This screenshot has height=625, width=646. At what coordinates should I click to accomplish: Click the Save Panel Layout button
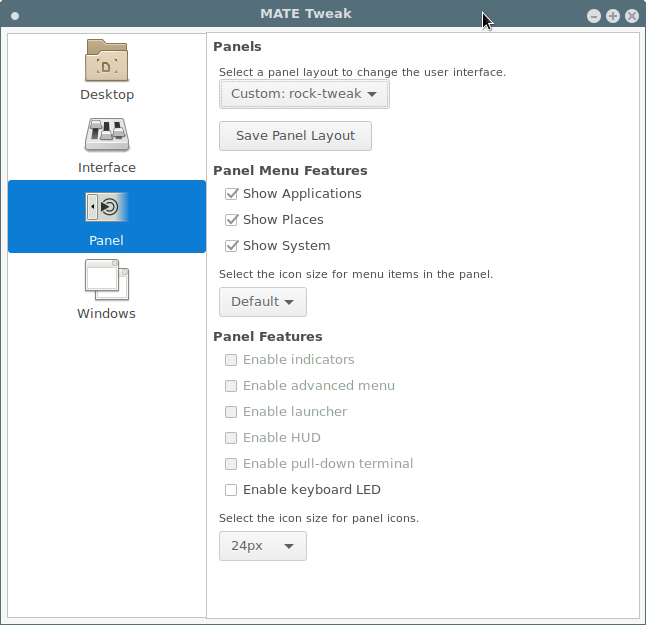point(295,136)
